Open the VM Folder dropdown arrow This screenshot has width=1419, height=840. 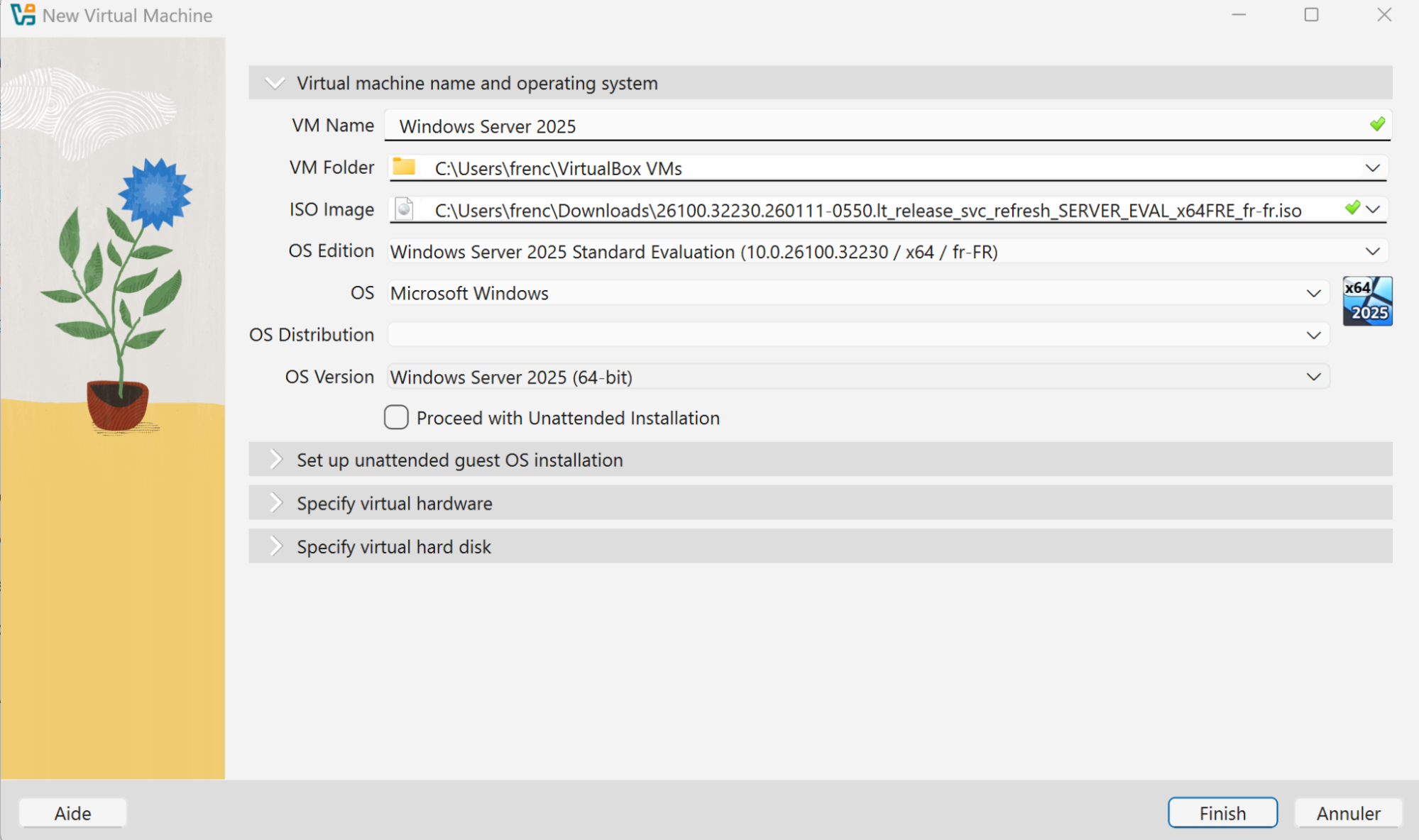(x=1372, y=167)
